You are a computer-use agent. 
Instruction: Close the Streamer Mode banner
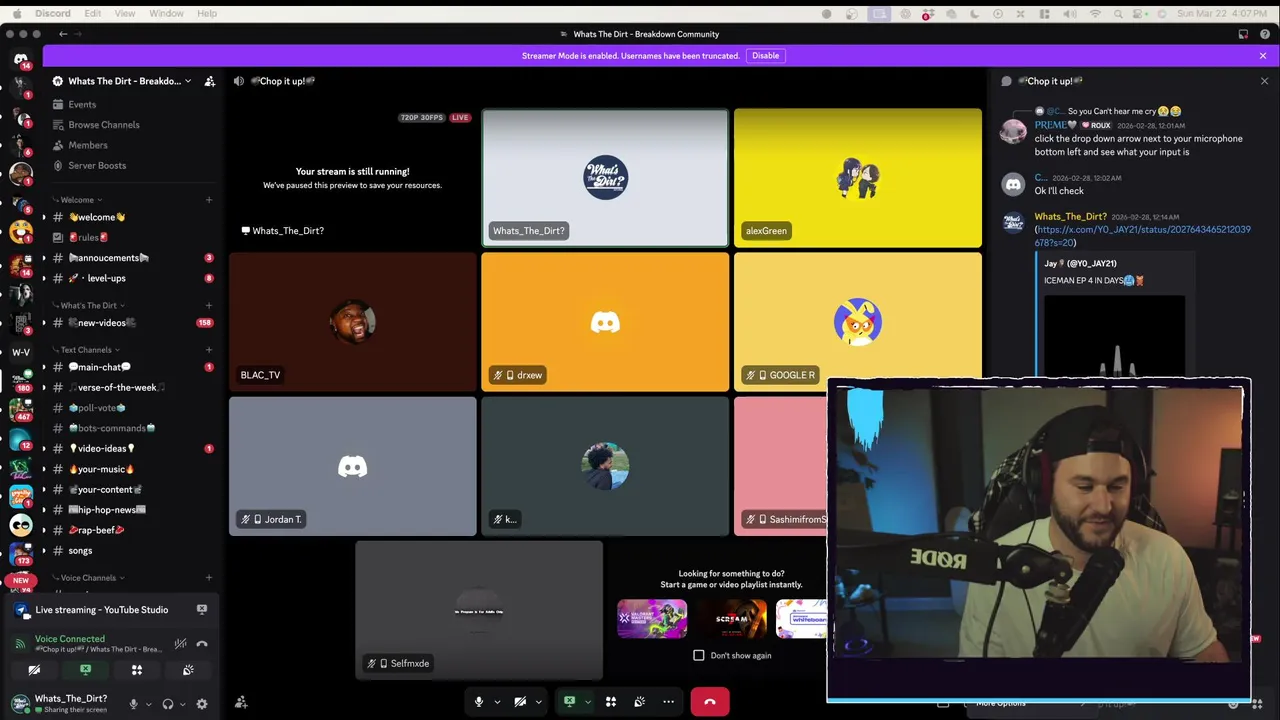[1263, 56]
